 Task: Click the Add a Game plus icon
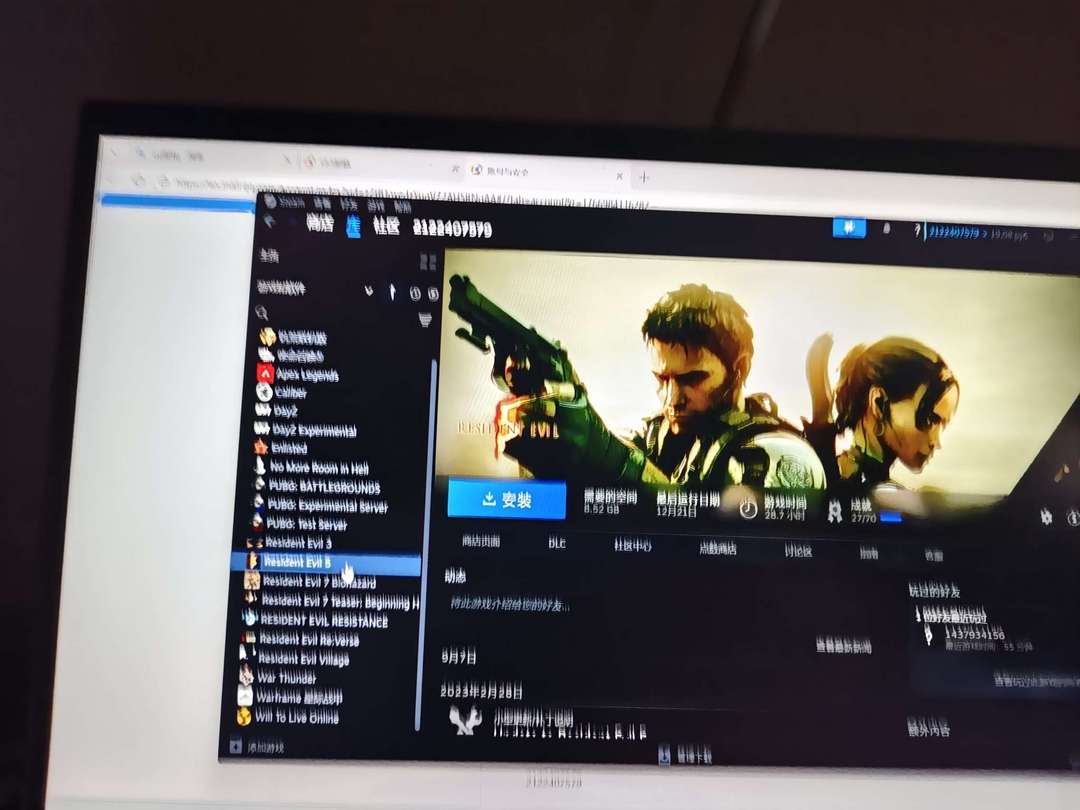[236, 745]
